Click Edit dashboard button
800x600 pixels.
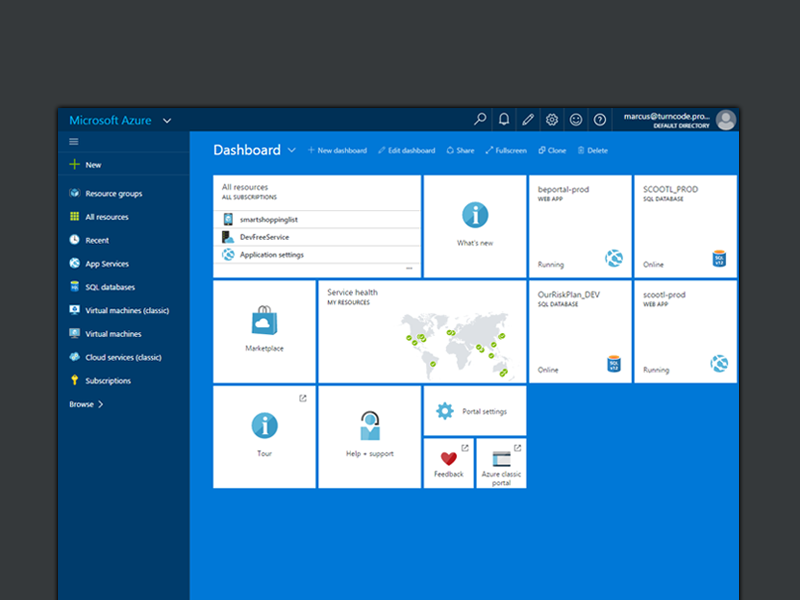(x=407, y=151)
